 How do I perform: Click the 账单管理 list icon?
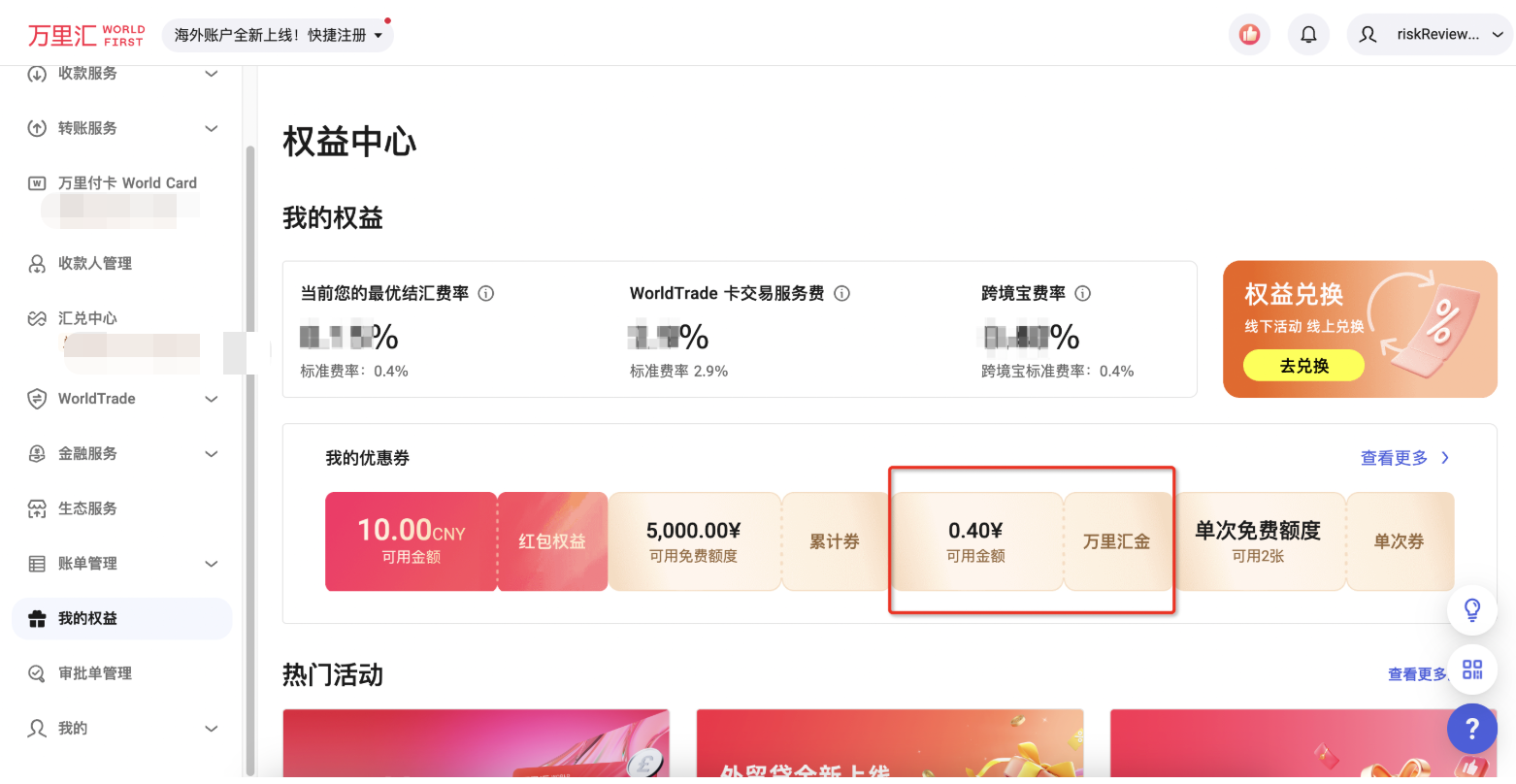[37, 564]
